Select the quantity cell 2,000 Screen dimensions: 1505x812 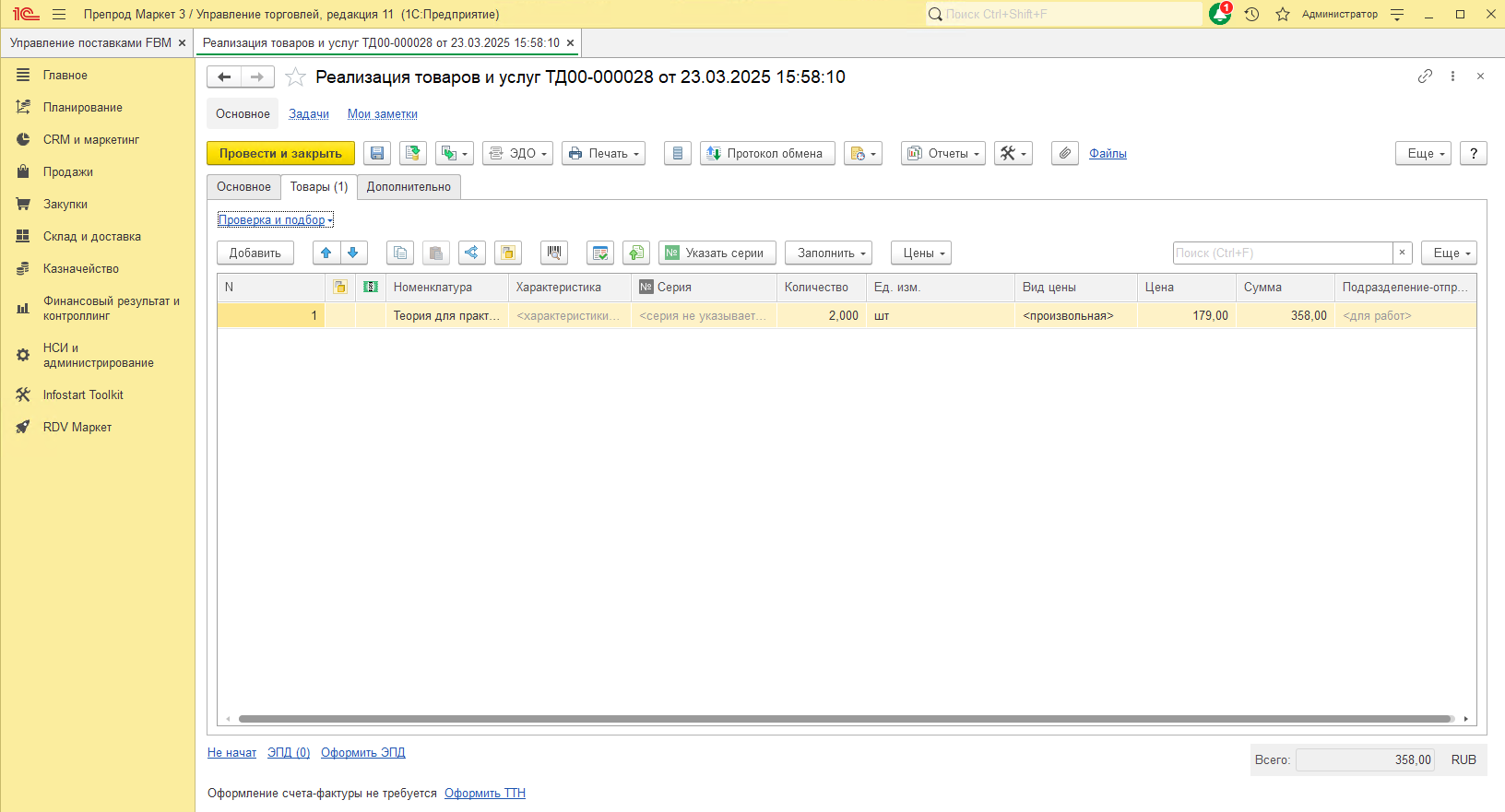point(821,316)
